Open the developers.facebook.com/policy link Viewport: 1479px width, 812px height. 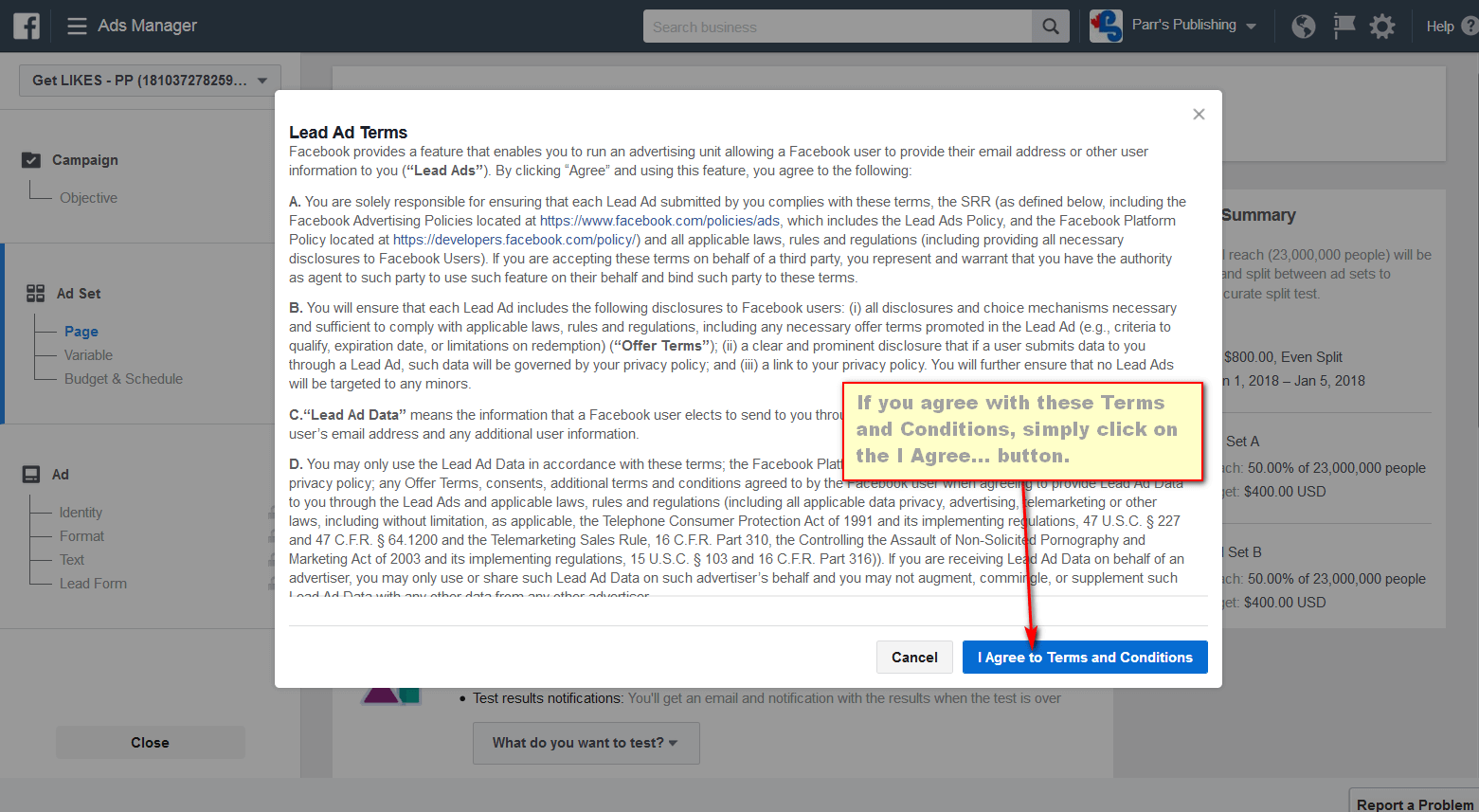516,240
